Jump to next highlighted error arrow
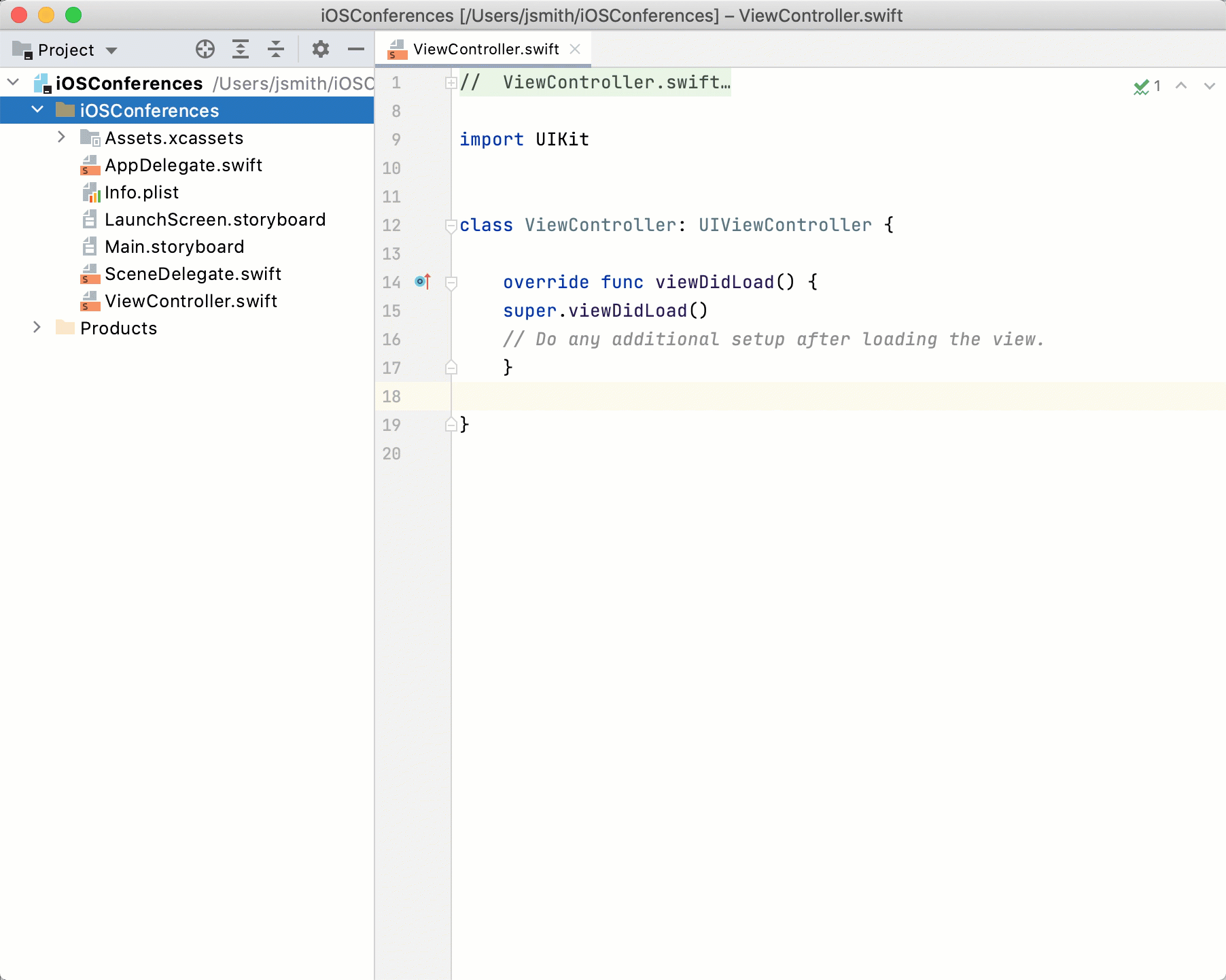 coord(1209,86)
